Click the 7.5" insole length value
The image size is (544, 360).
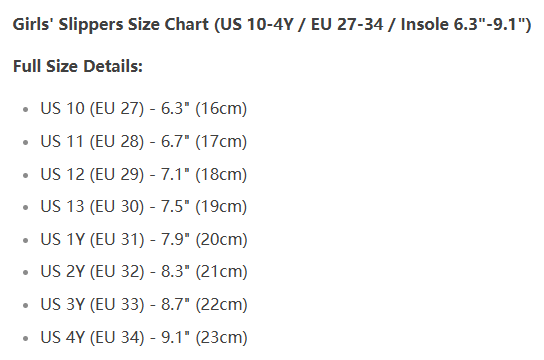[x=175, y=206]
